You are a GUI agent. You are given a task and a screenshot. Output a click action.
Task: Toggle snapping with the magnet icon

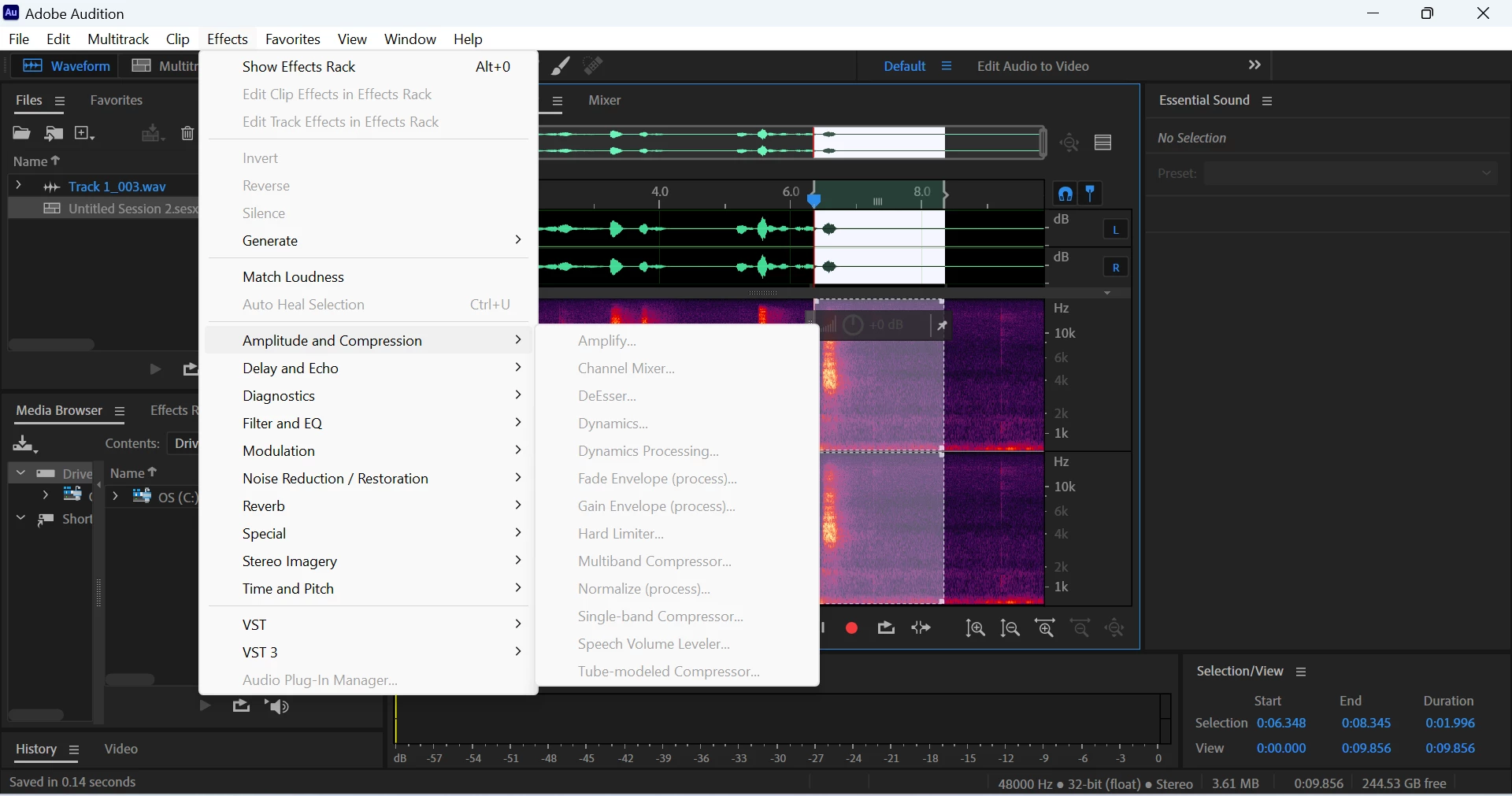pyautogui.click(x=1065, y=194)
